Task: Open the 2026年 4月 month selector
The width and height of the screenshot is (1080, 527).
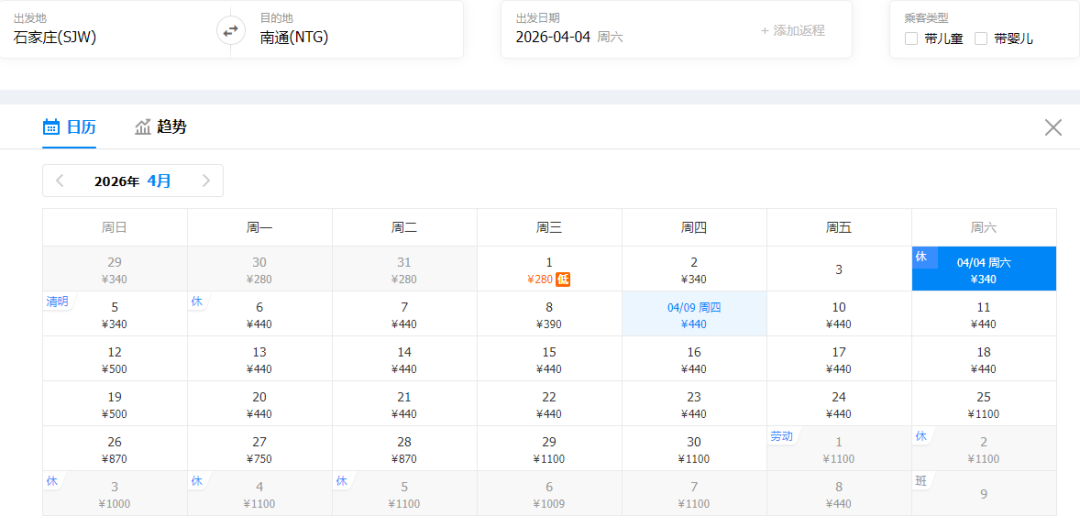Action: coord(133,181)
